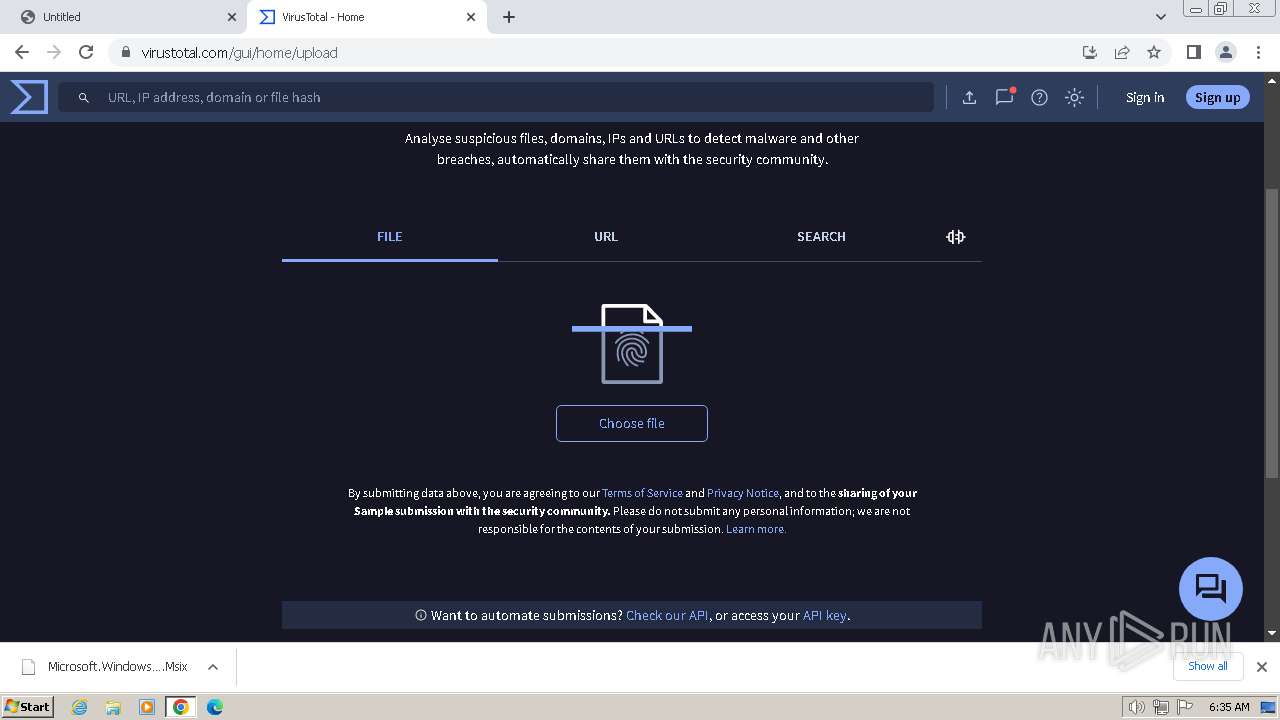This screenshot has height=720, width=1280.
Task: Open the media player taskbar icon
Action: coord(147,707)
